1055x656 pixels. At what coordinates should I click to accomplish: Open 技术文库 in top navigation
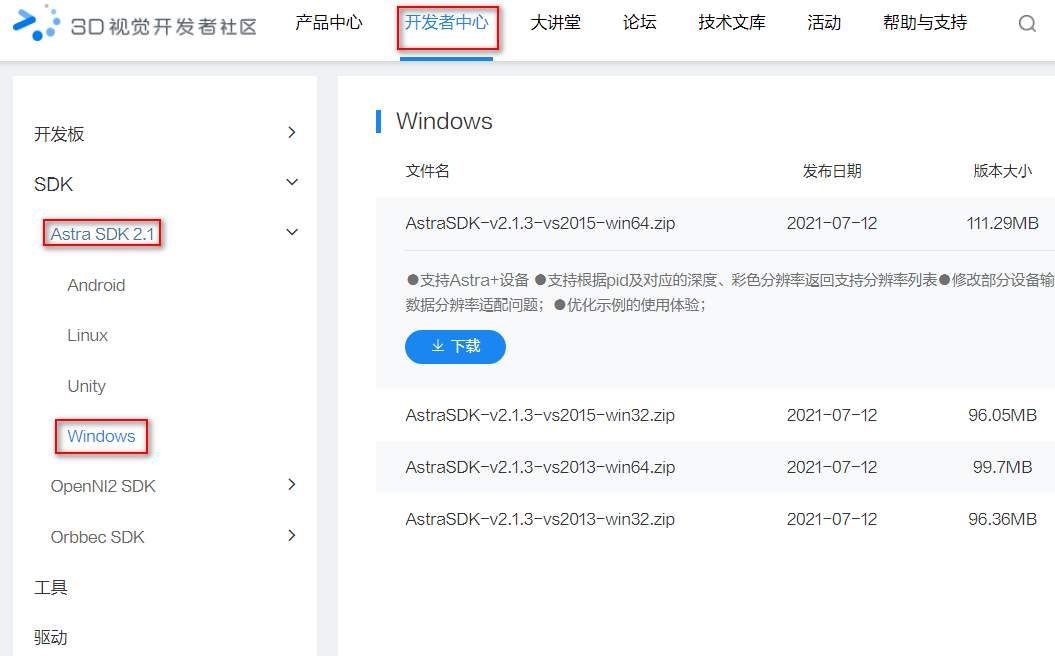pos(731,23)
